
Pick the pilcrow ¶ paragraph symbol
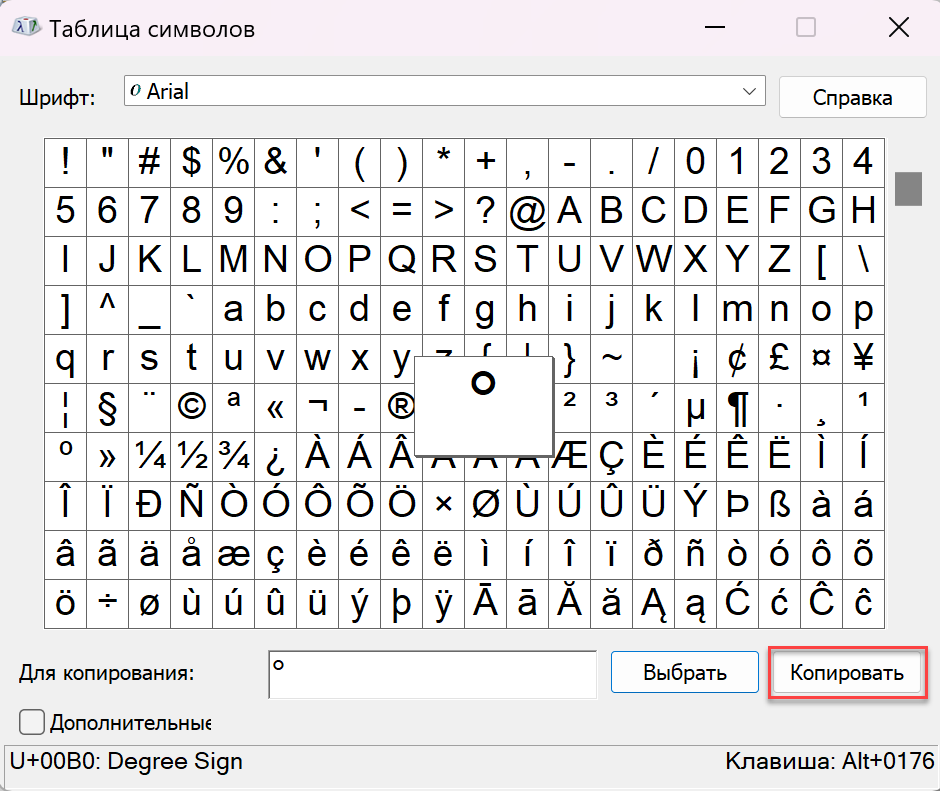737,407
